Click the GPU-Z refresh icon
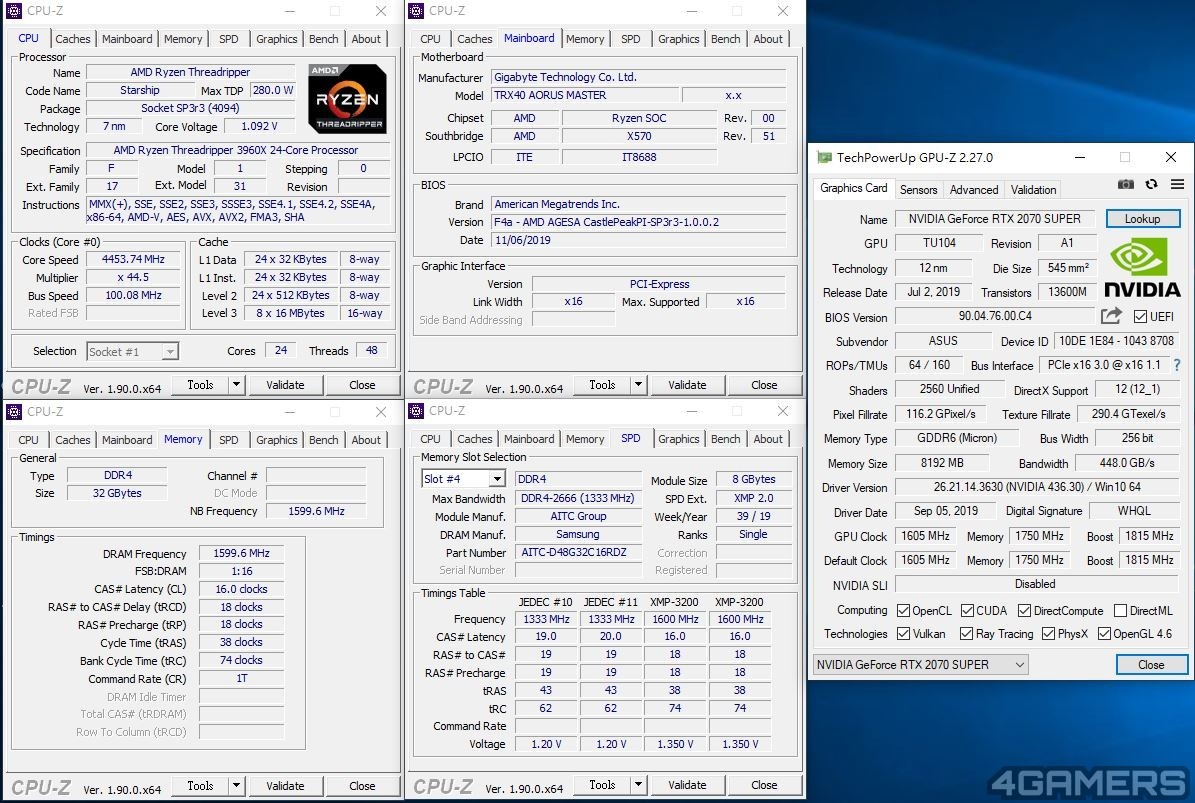Screen dimensions: 1195x803 (1152, 184)
